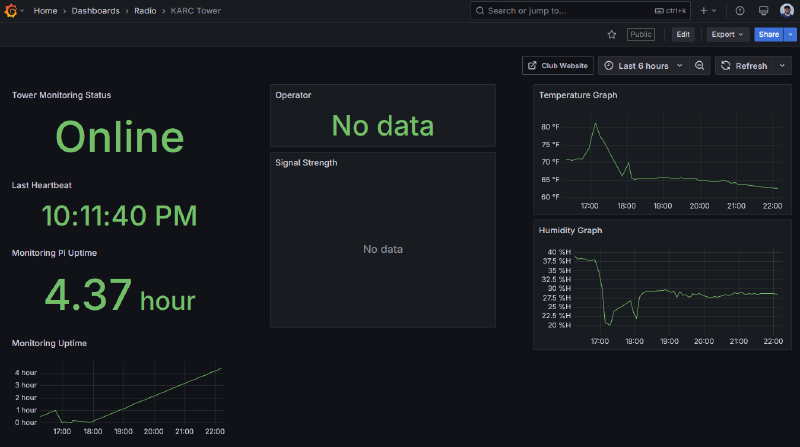This screenshot has width=800, height=447.
Task: Click the clock icon in time picker
Action: 608,65
